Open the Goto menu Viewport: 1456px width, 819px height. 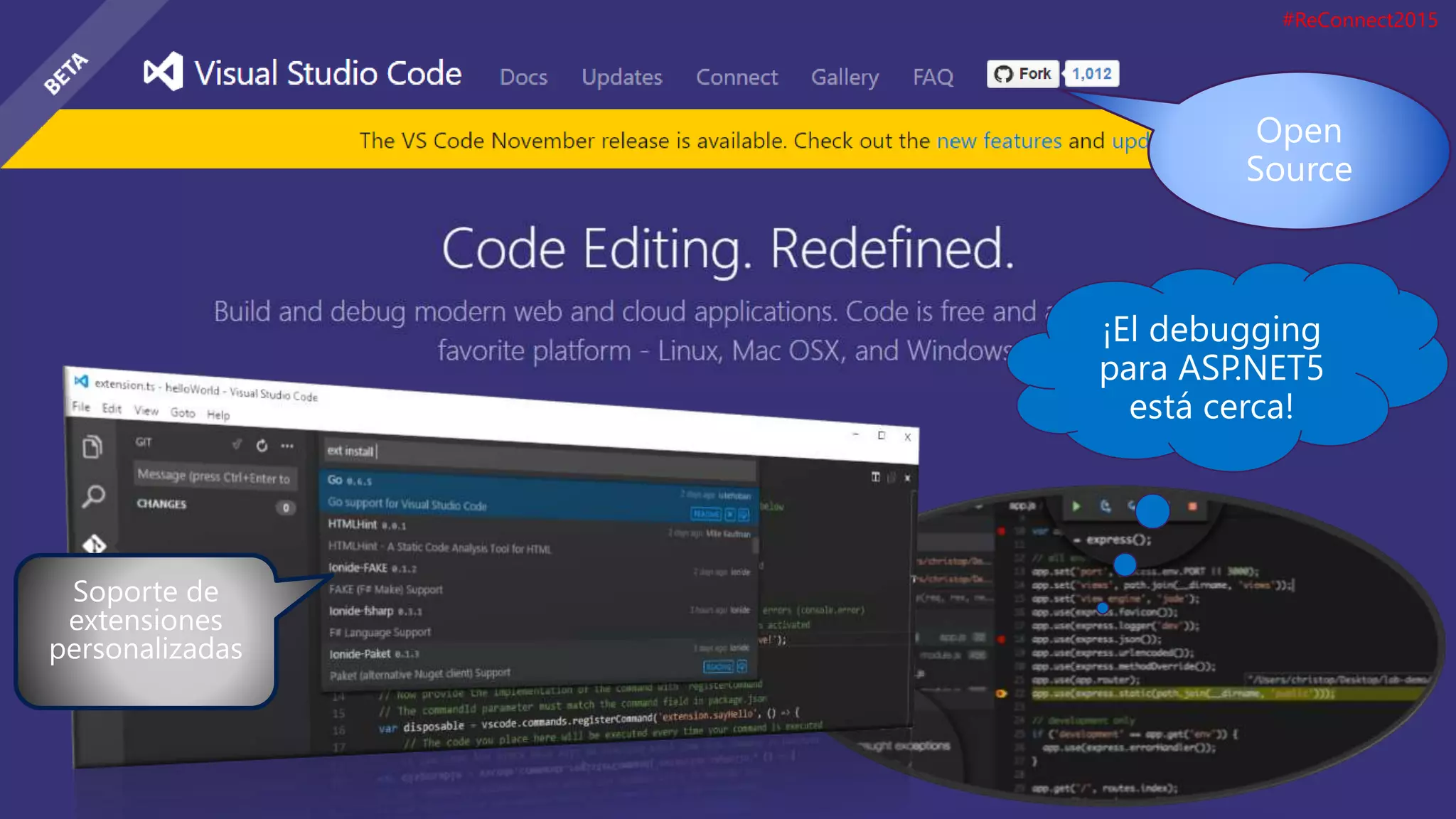tap(182, 412)
